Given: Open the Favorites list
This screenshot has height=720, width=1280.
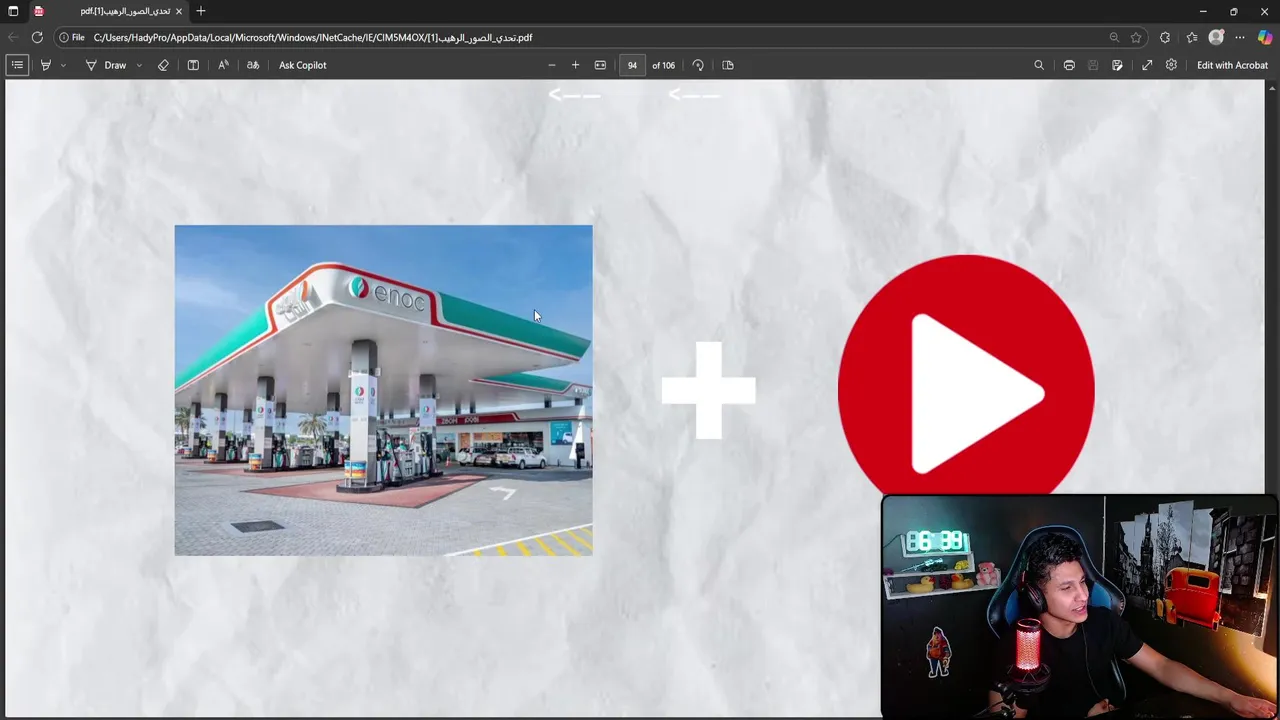Looking at the screenshot, I should click(x=1192, y=37).
